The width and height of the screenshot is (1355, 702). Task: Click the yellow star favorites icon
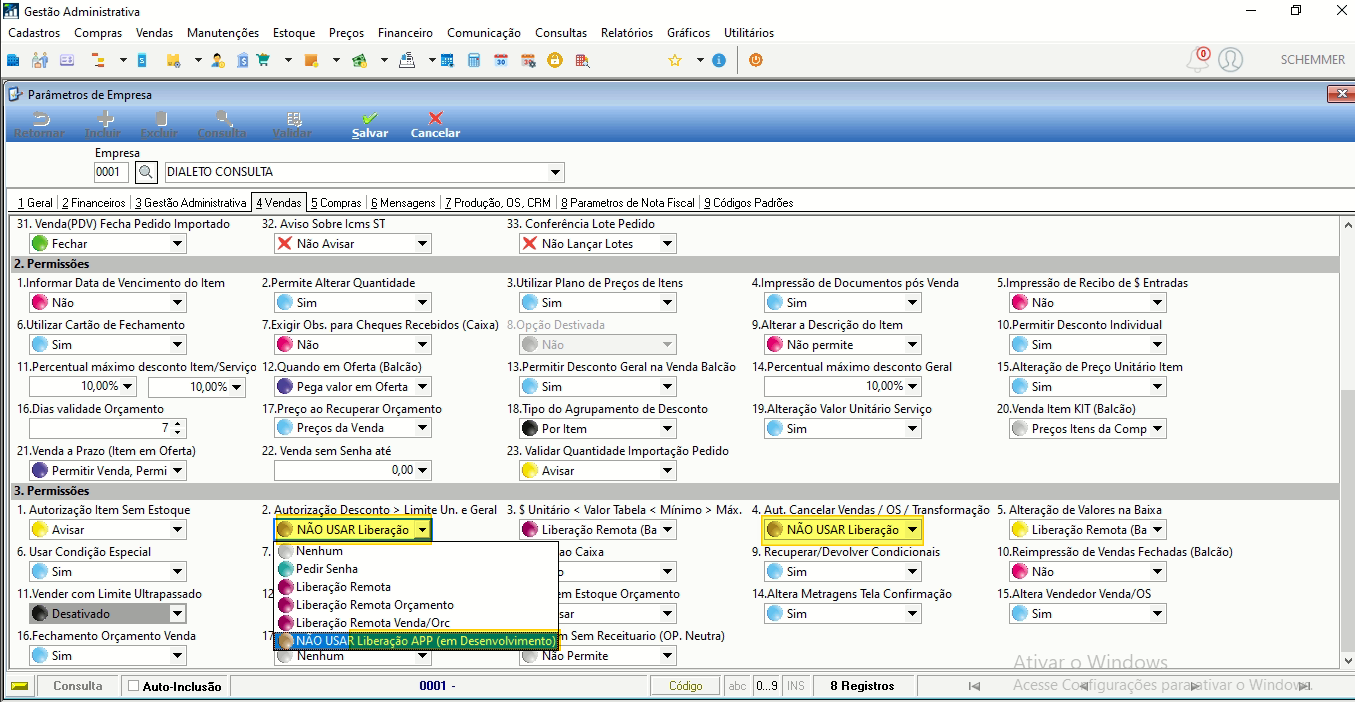(675, 60)
